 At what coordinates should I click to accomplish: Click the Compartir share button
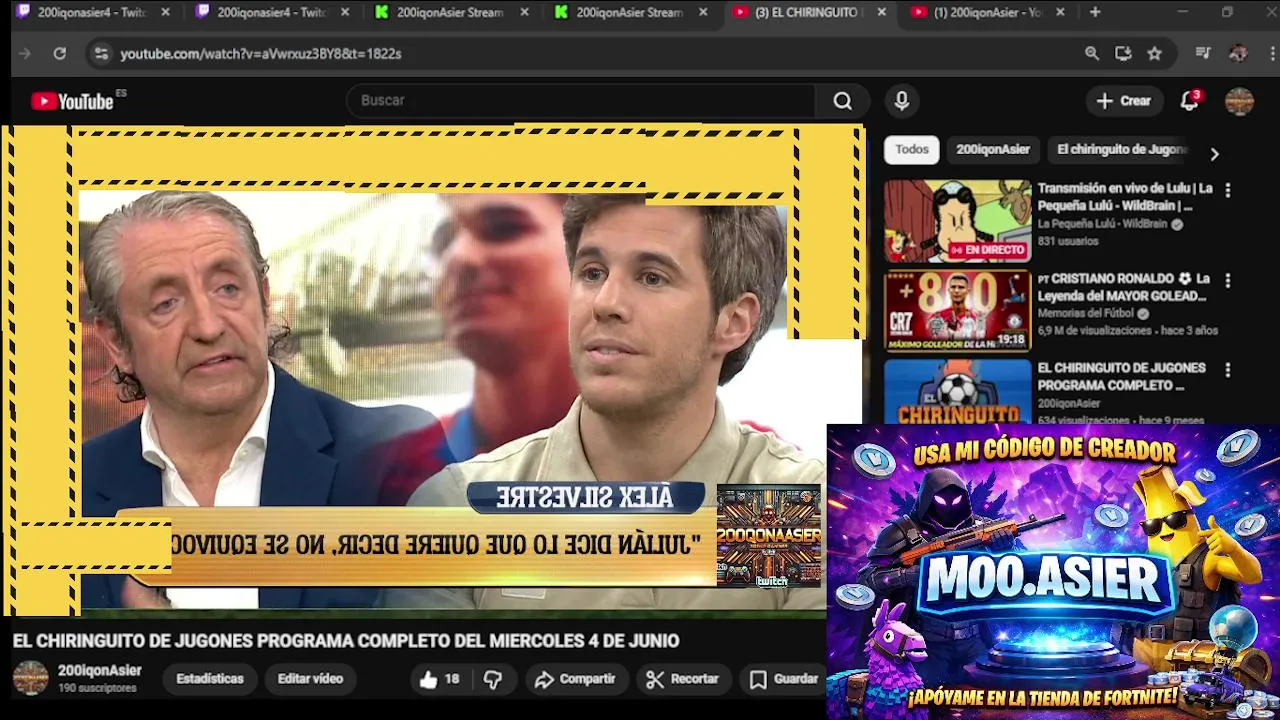[x=574, y=679]
